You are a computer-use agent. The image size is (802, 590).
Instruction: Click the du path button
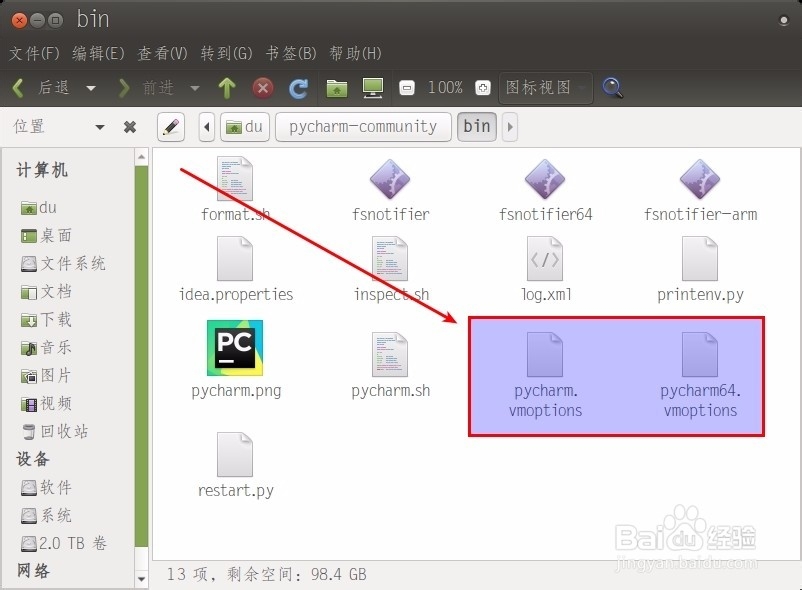coord(245,127)
